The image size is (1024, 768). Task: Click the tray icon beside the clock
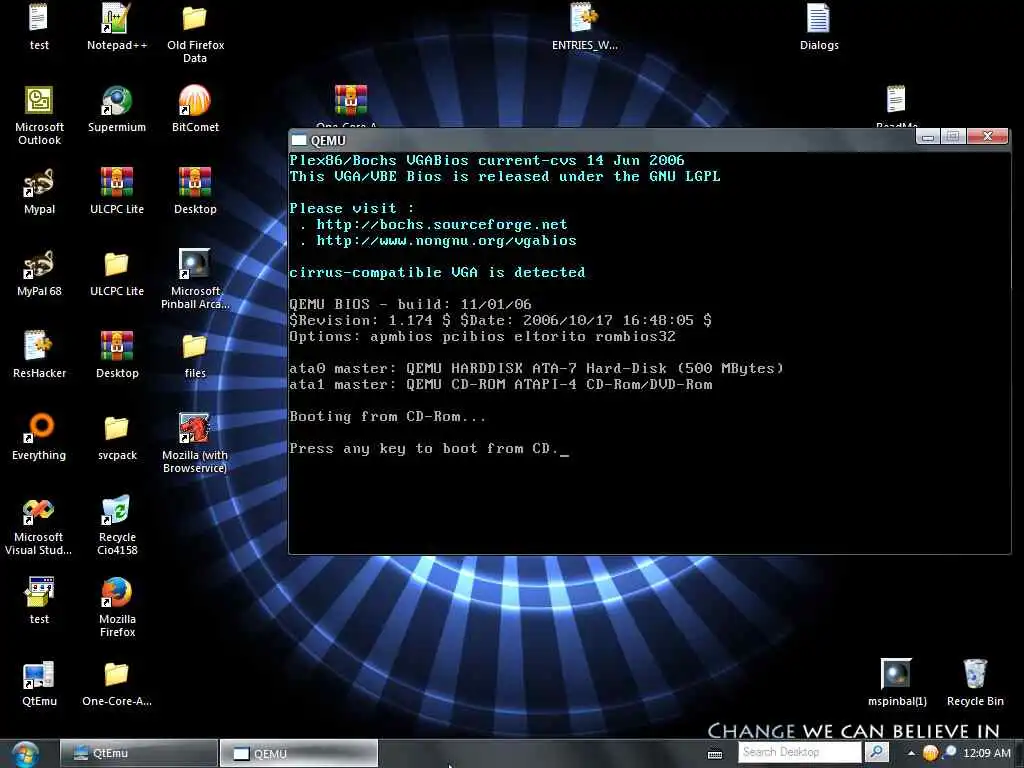pyautogui.click(x=949, y=753)
